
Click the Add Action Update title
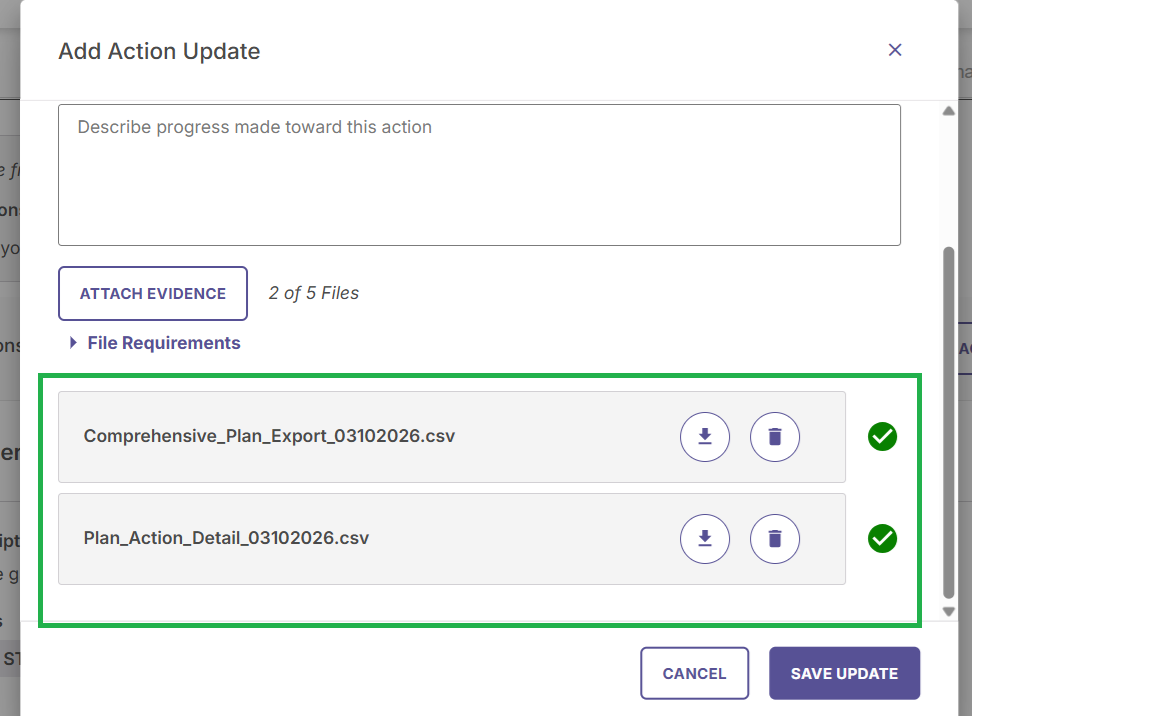pyautogui.click(x=159, y=51)
